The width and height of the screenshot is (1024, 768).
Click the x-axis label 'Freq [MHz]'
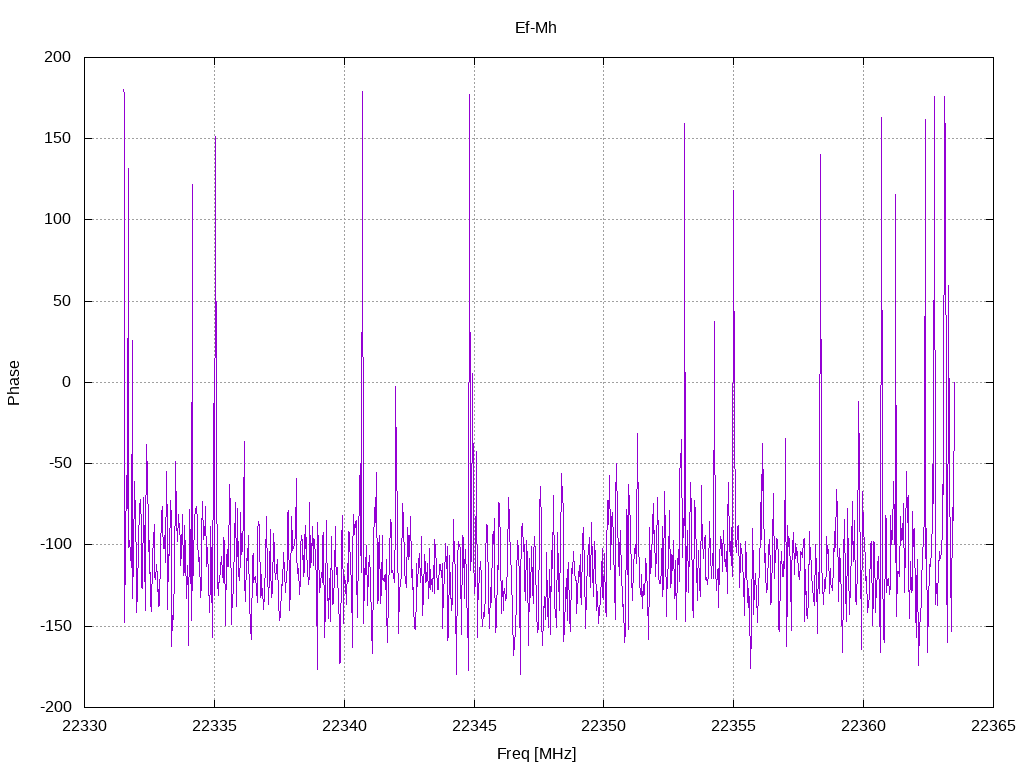536,754
